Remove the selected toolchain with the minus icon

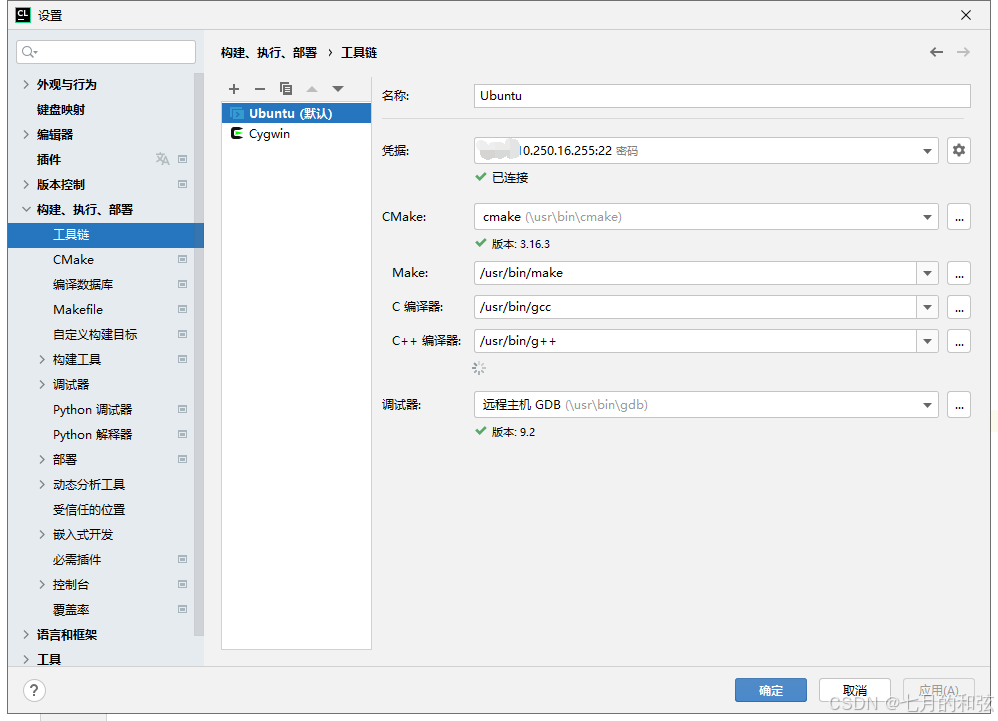coord(260,89)
